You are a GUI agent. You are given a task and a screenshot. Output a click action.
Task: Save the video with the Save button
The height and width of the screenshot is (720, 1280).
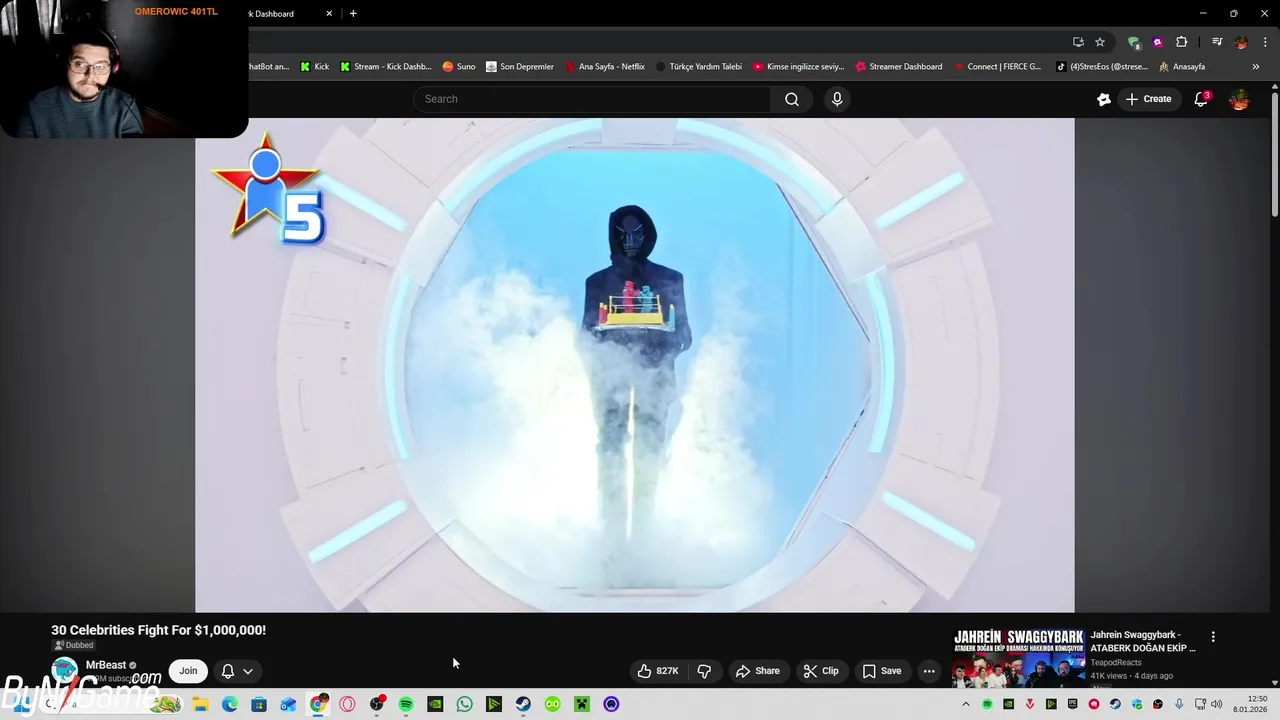(882, 671)
